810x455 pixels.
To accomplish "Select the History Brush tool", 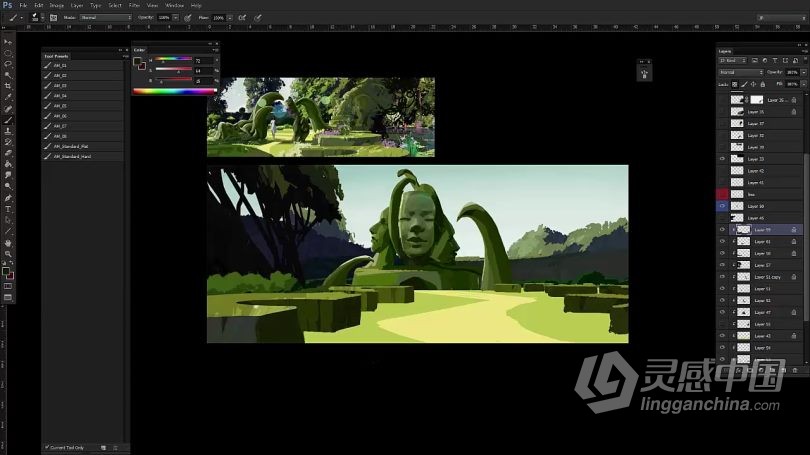I will (8, 143).
